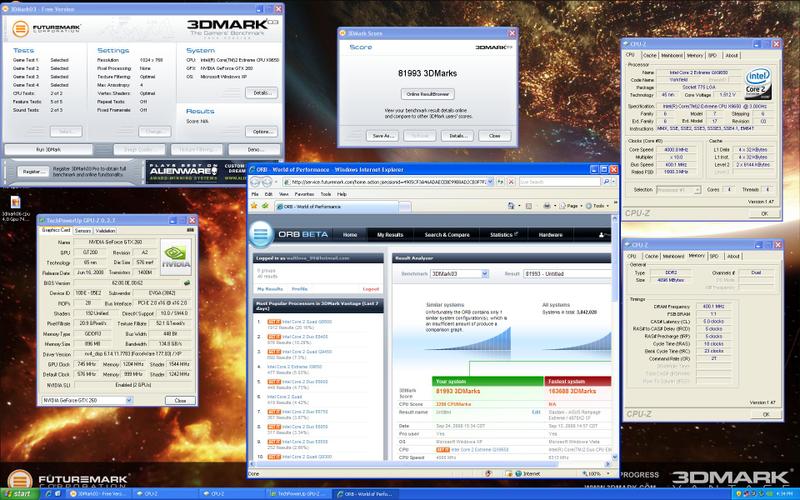Open the IE Page menu dropdown

571,206
